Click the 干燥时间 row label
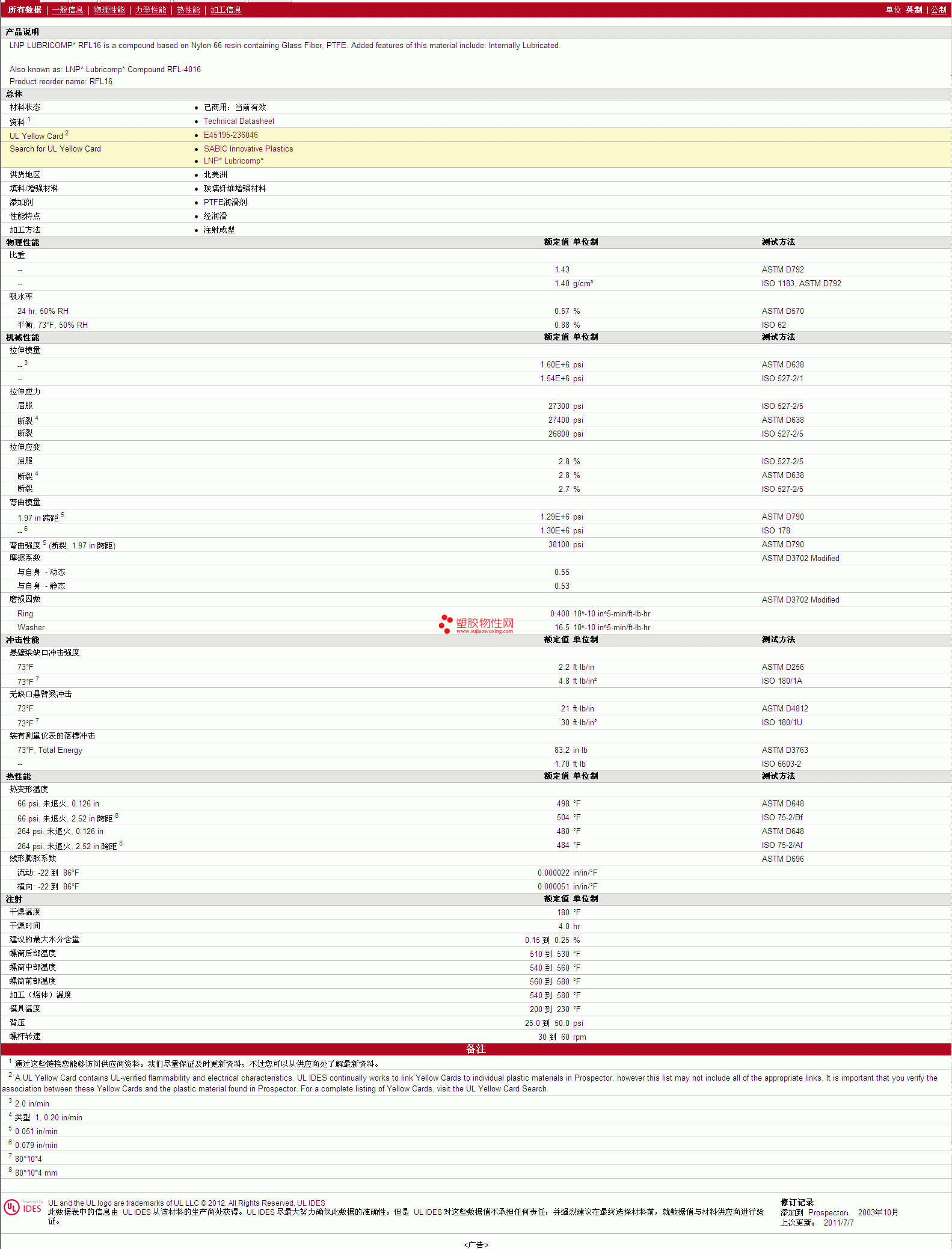 click(x=25, y=926)
